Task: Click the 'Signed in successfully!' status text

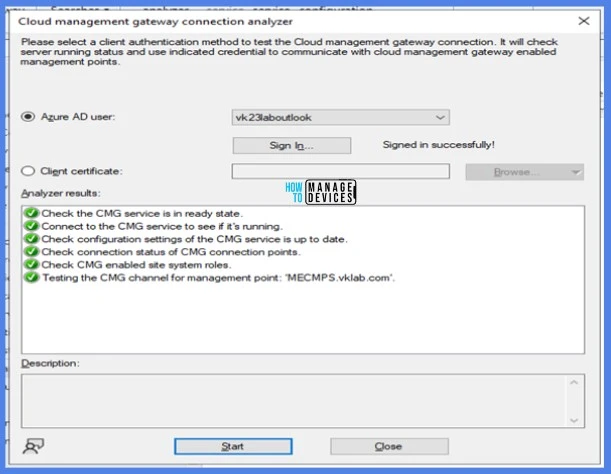Action: click(439, 145)
